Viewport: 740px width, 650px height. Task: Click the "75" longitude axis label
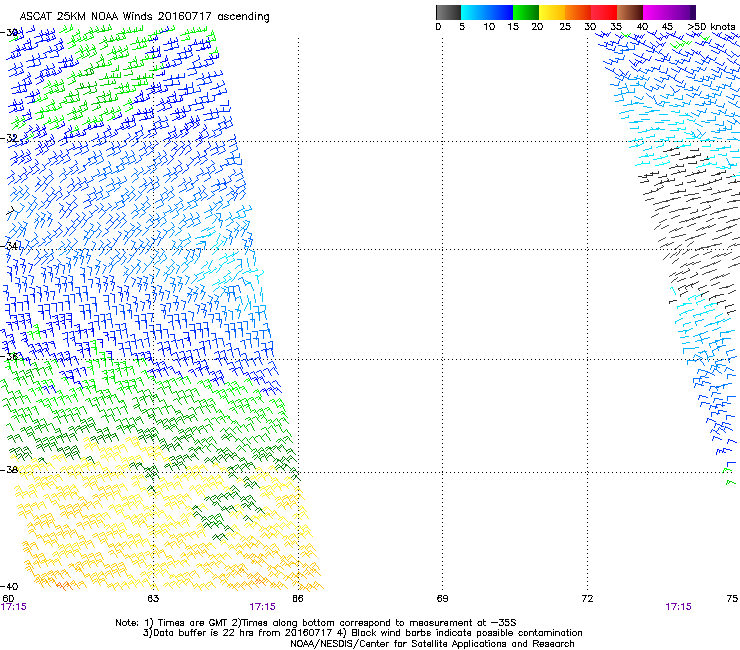[x=732, y=599]
